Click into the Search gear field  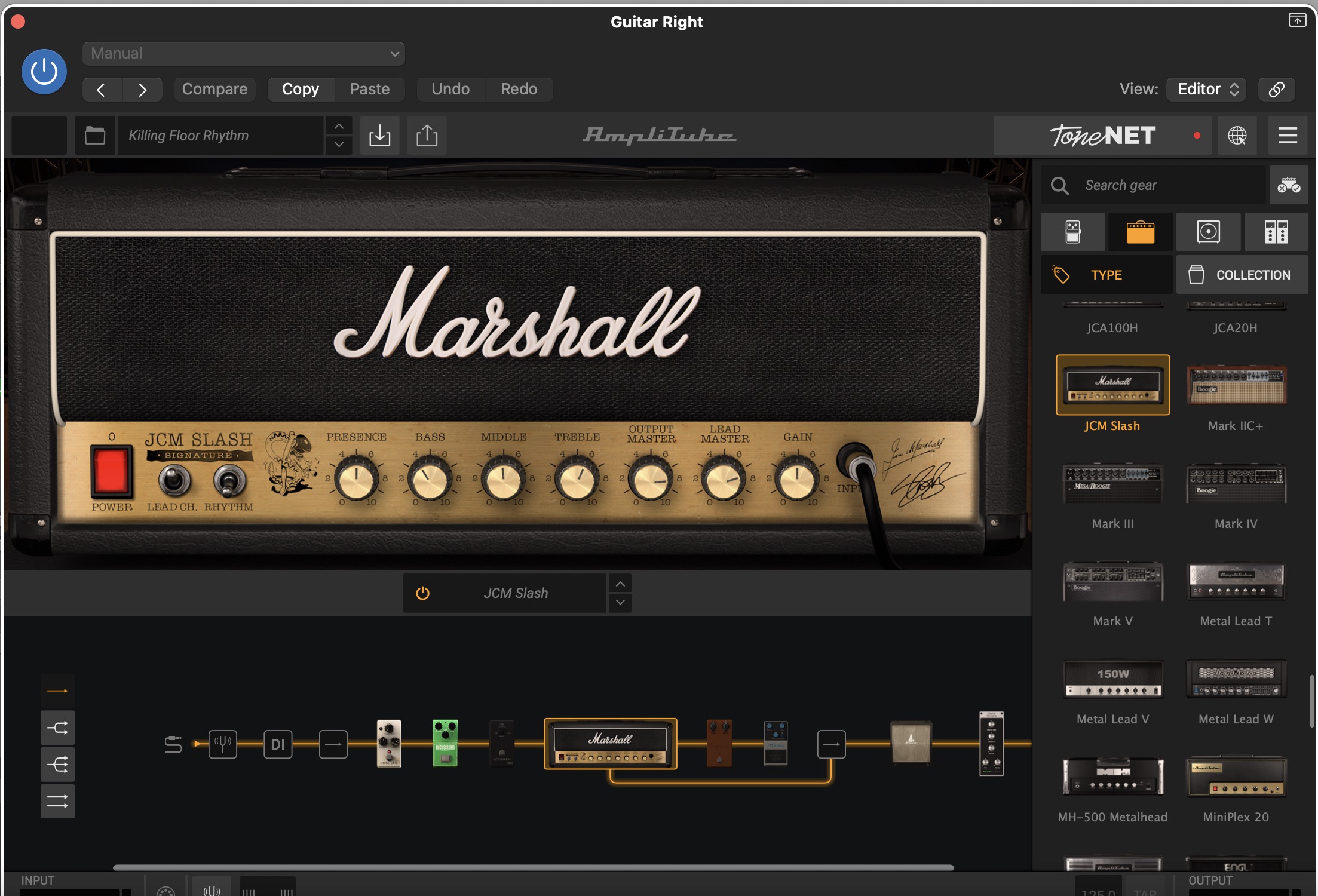1153,185
